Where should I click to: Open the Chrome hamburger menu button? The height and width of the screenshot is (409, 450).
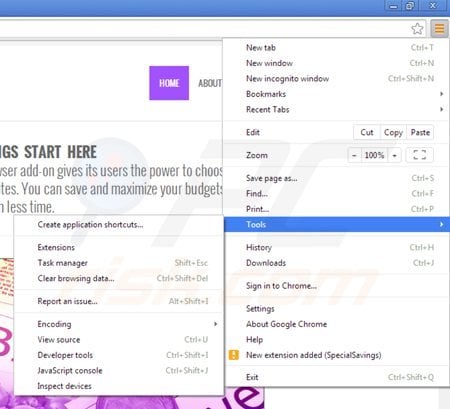pos(439,29)
